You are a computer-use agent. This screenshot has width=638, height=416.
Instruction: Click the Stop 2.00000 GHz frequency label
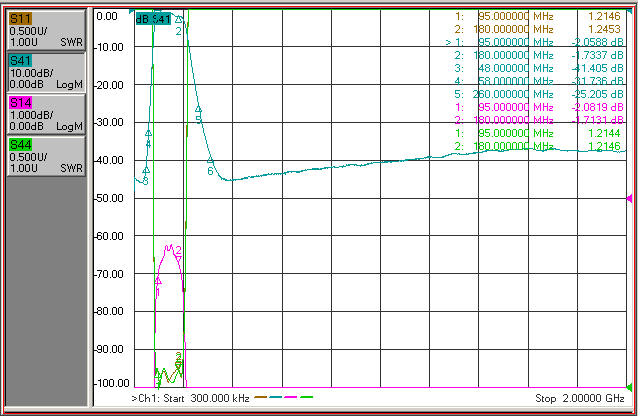pyautogui.click(x=580, y=398)
